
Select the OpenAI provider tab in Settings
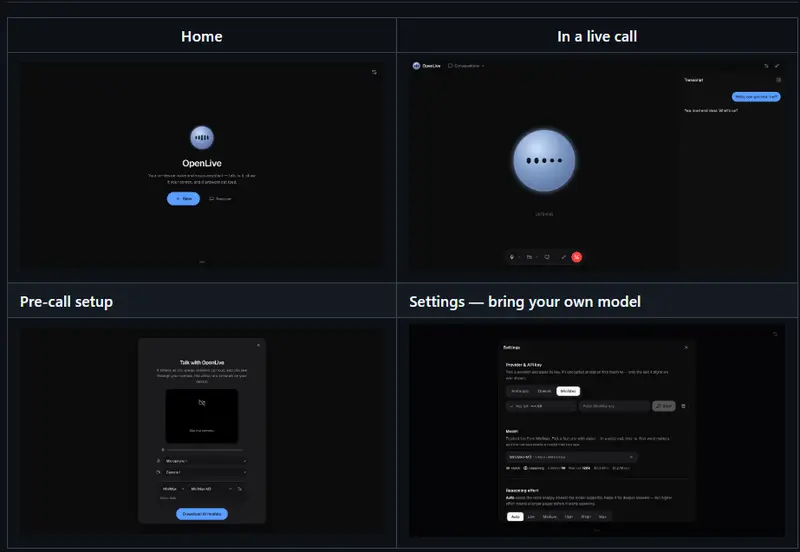(544, 391)
